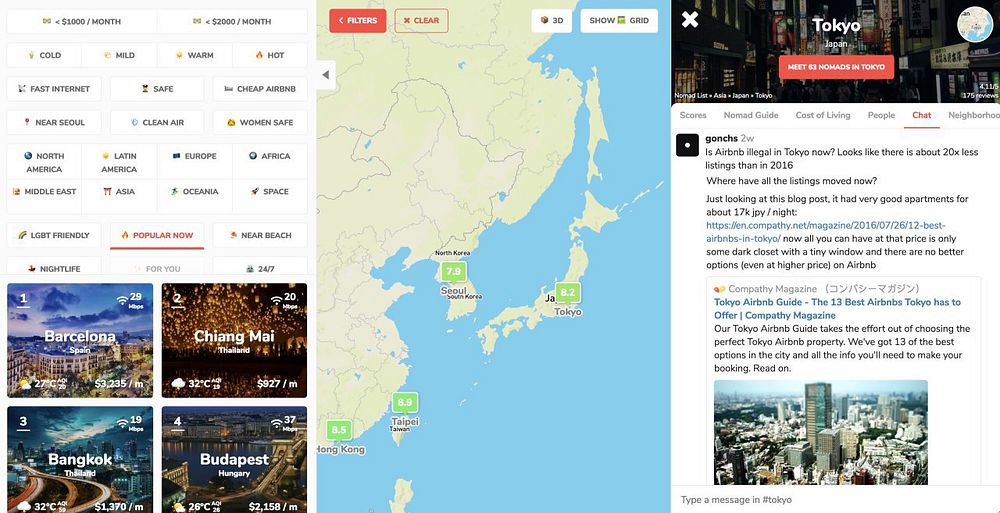Viewport: 1000px width, 513px height.
Task: Click Chiang Mai weather cloud icon
Action: [179, 383]
